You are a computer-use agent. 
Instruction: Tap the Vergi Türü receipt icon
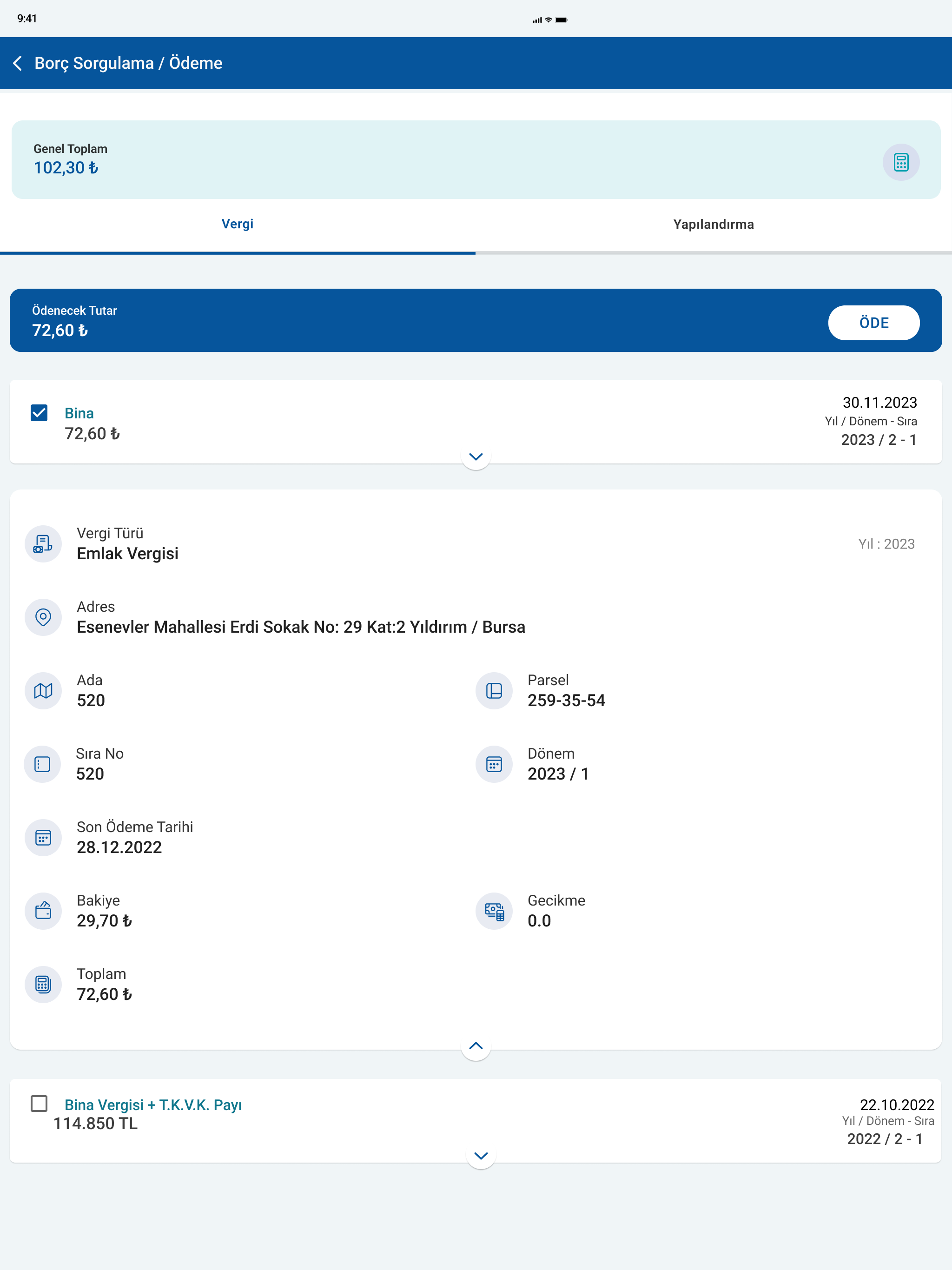43,544
